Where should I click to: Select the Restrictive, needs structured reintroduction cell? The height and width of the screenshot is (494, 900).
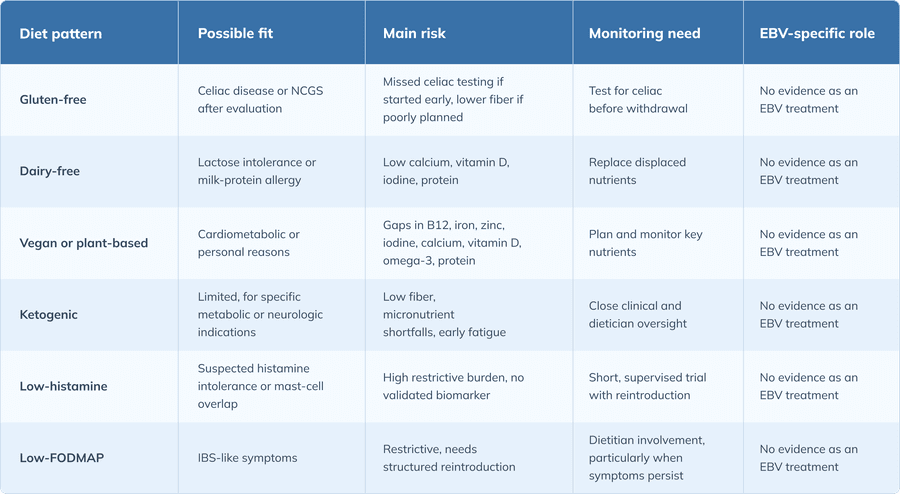449,458
